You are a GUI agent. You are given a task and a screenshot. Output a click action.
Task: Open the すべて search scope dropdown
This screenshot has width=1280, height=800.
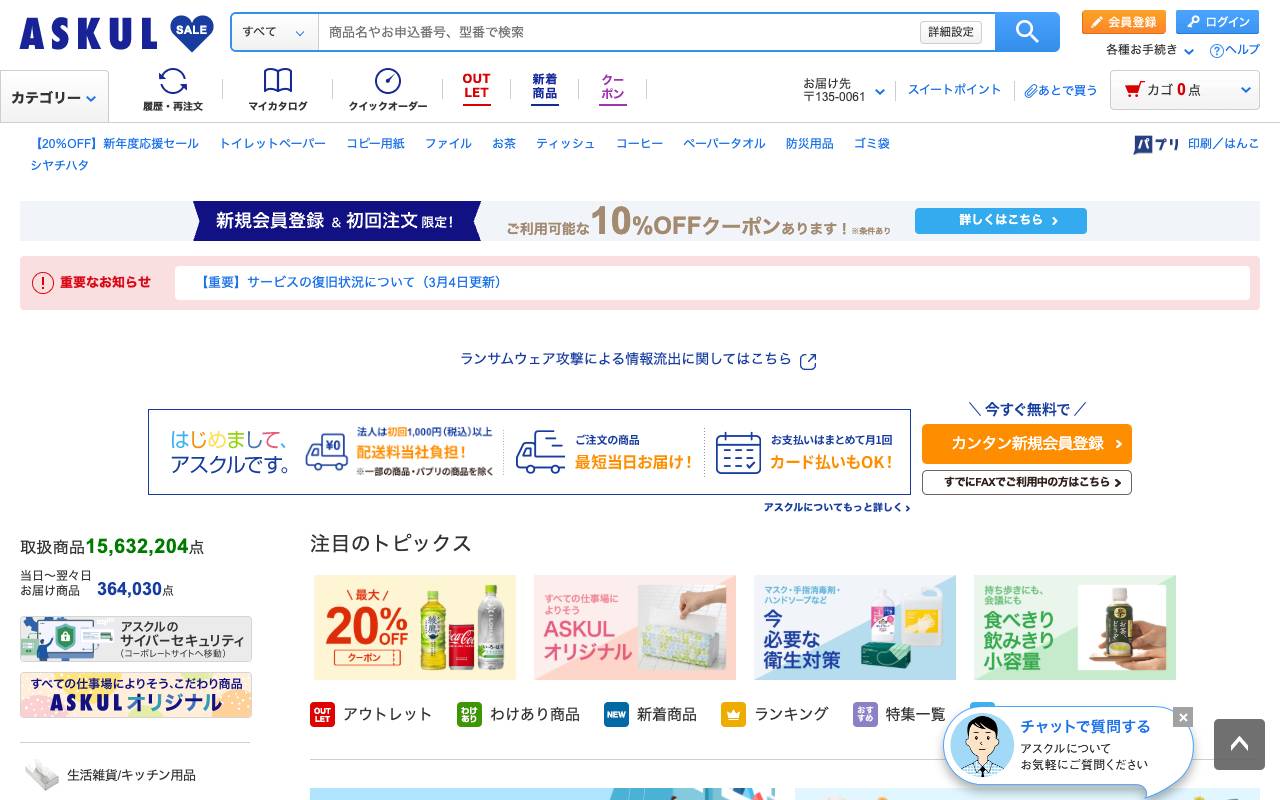click(x=274, y=31)
